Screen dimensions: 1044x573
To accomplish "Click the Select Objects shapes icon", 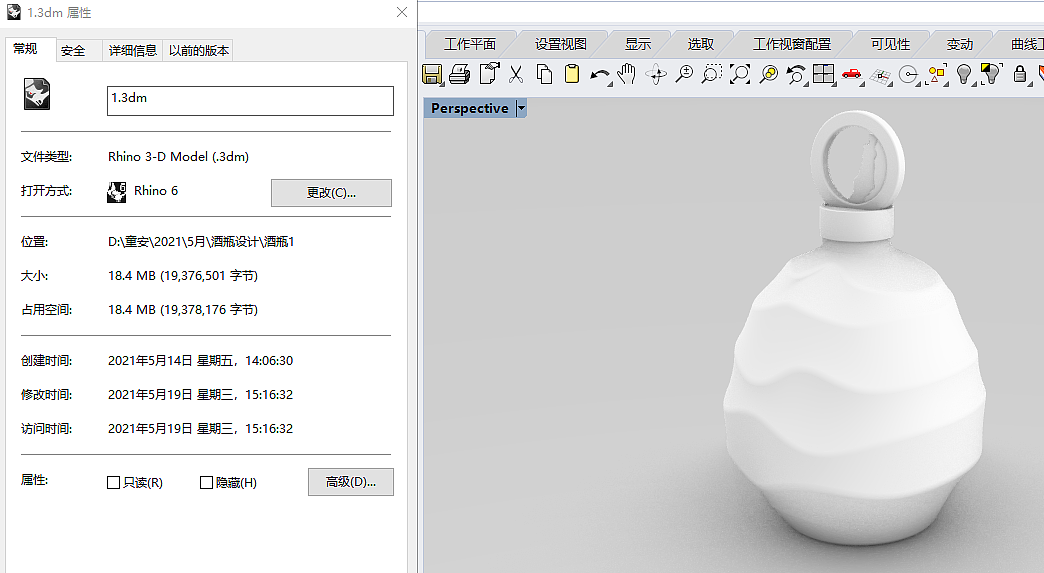I will click(936, 75).
